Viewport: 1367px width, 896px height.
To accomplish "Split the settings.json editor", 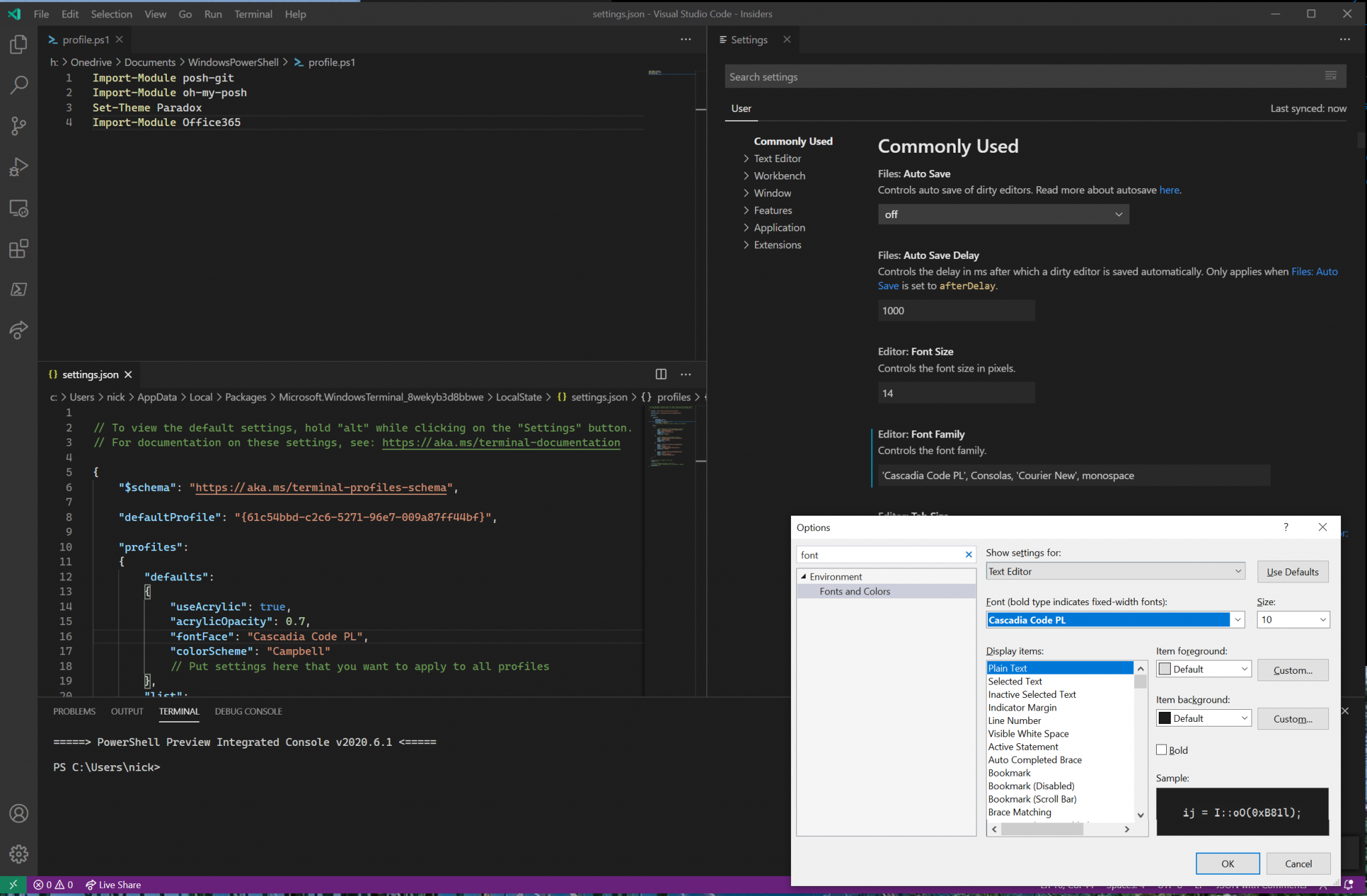I will [x=661, y=374].
